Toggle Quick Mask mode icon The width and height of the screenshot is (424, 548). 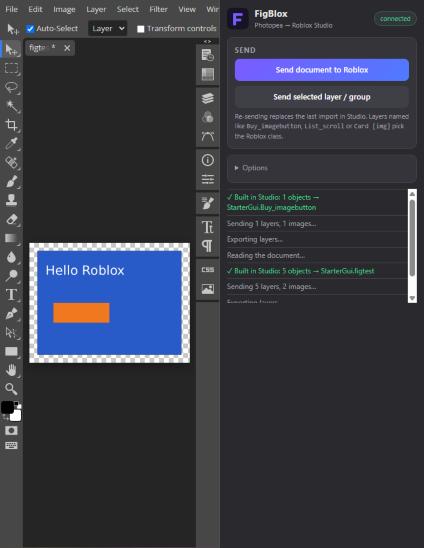pyautogui.click(x=11, y=431)
